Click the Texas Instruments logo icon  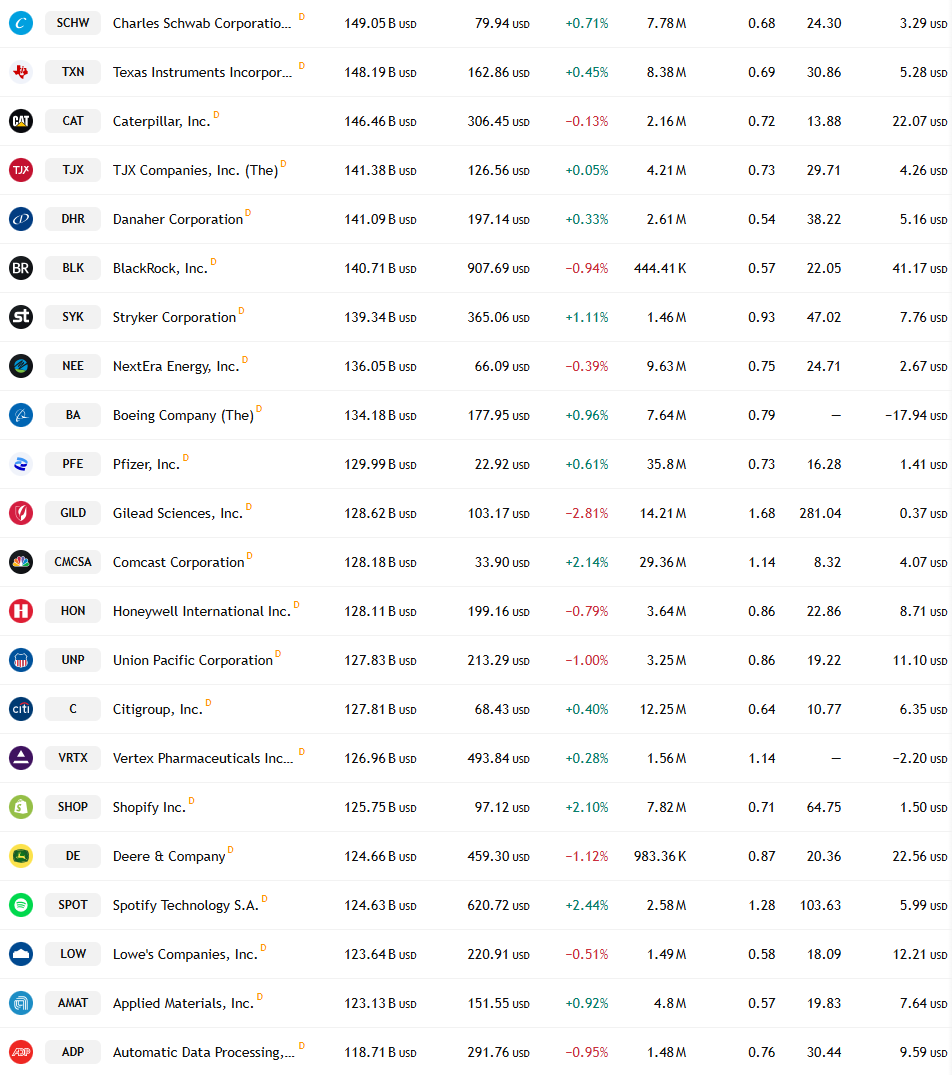coord(21,72)
